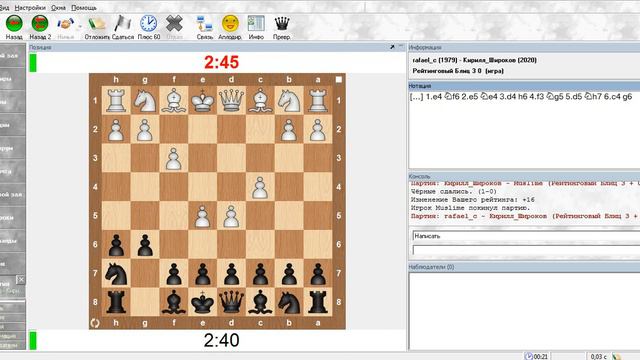Screen dimensions: 640x360
Task: Flip the board with the rotate icon
Action: coord(95,323)
